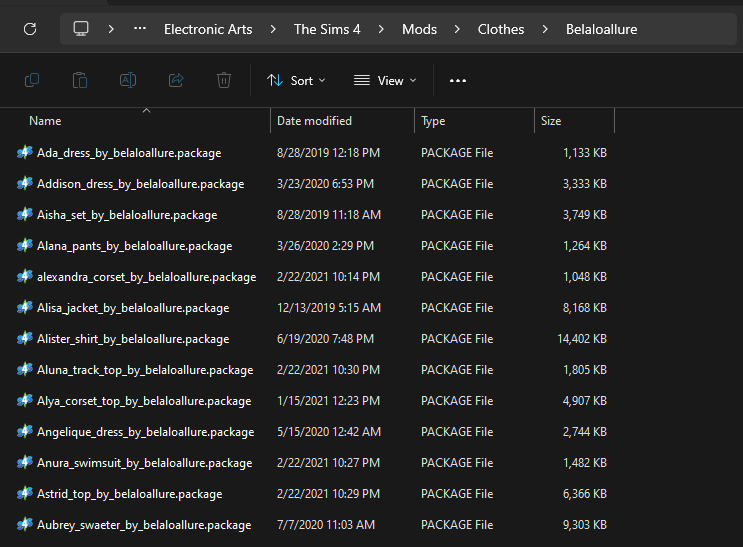Open the Sort dropdown menu
This screenshot has height=547, width=743.
296,81
